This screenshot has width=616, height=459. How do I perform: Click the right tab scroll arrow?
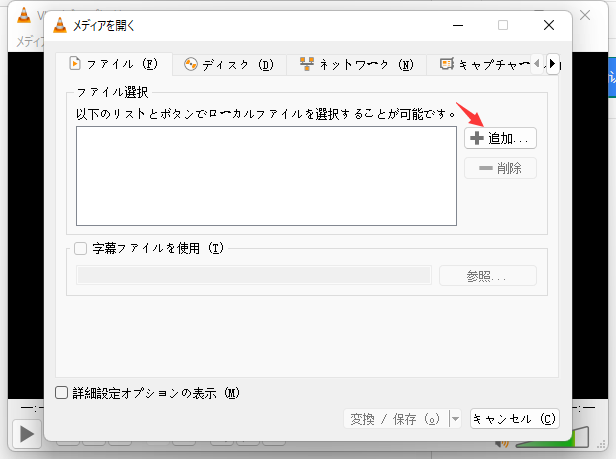(x=552, y=64)
